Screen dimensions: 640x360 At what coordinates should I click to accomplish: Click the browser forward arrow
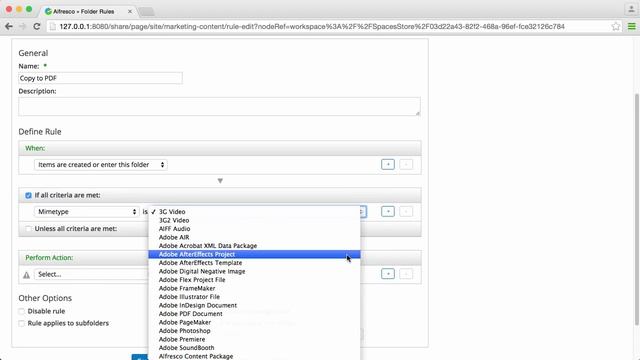(x=22, y=27)
